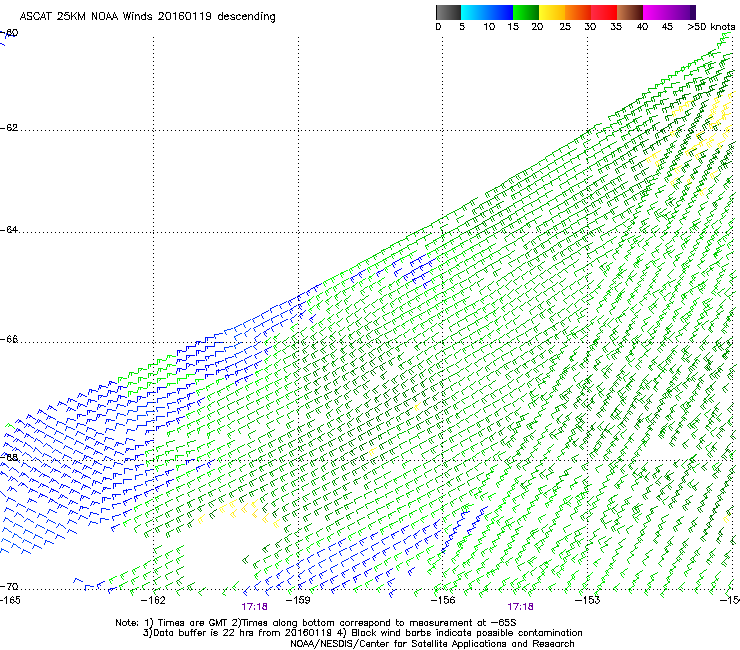Click the magenta-purple 40-50 knots color segment

[x=669, y=12]
